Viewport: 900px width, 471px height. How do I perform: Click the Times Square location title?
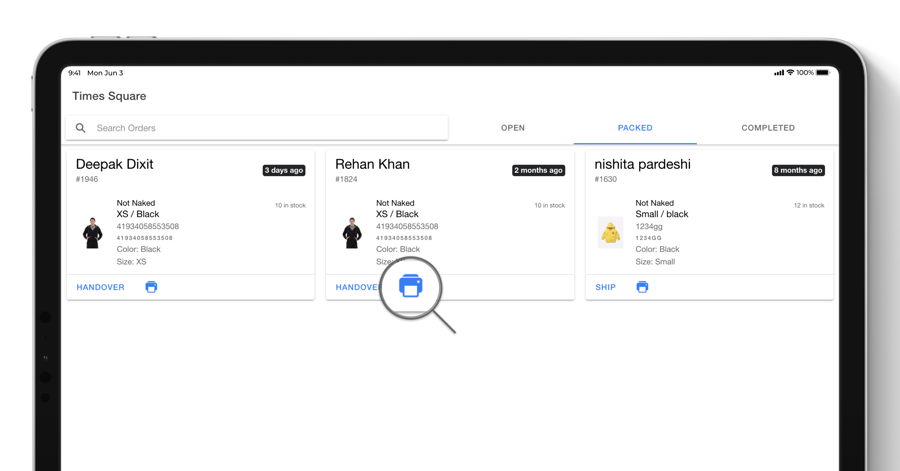coord(109,96)
